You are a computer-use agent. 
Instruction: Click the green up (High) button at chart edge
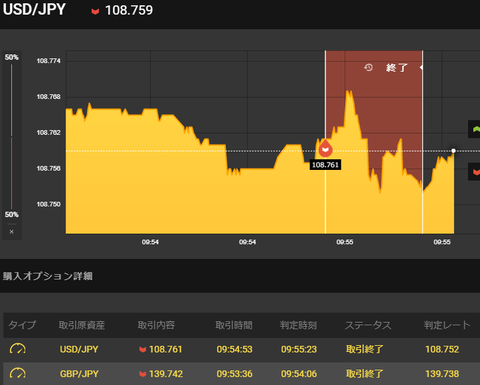point(475,129)
